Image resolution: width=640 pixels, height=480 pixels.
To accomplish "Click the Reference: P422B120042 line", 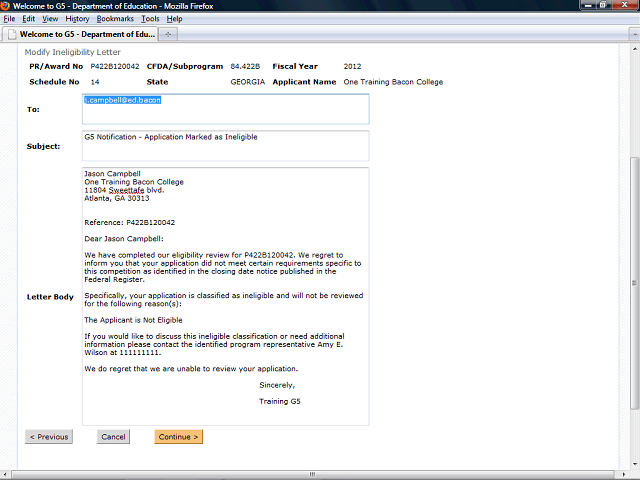I will [129, 222].
